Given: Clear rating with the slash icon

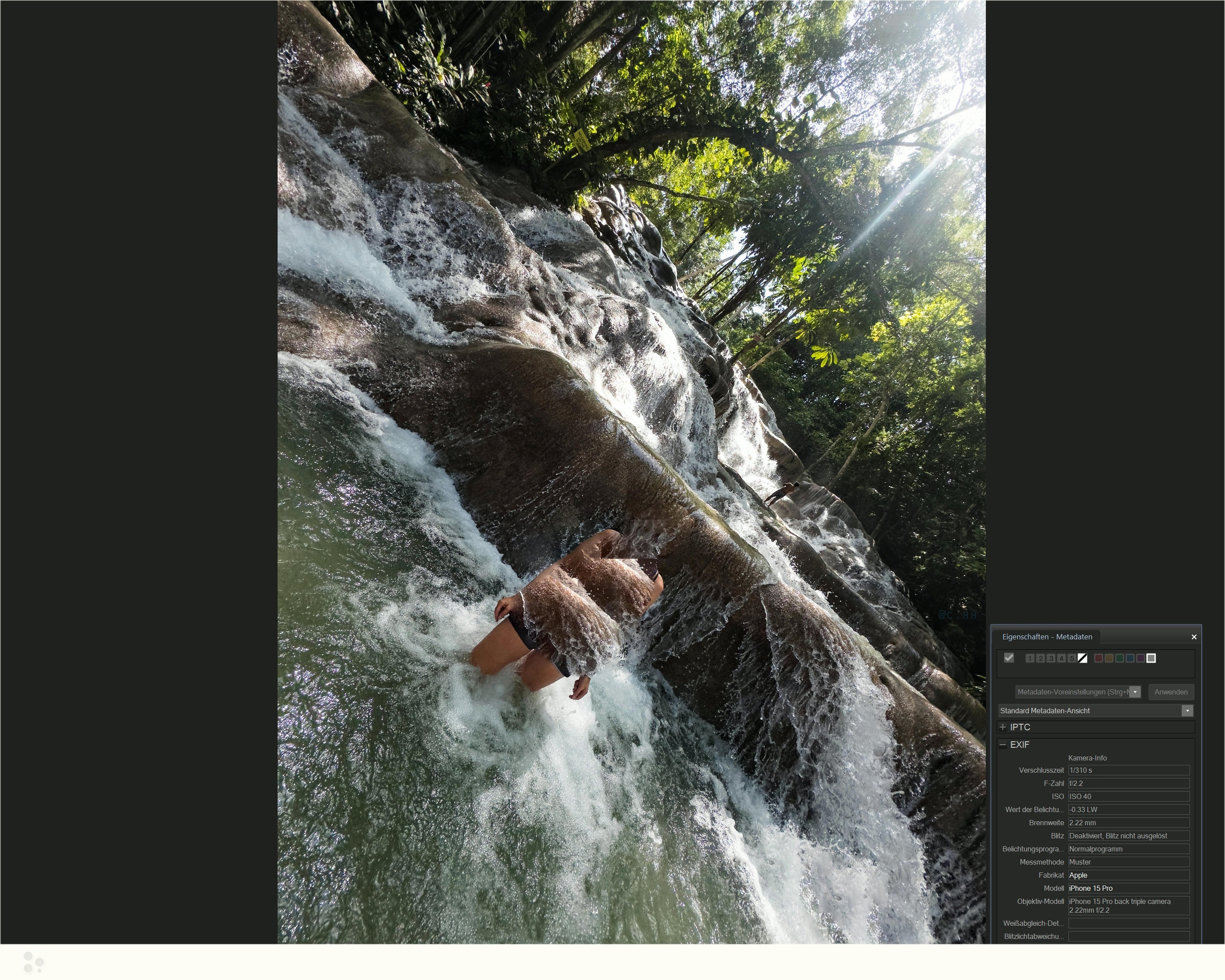Looking at the screenshot, I should click(1082, 658).
